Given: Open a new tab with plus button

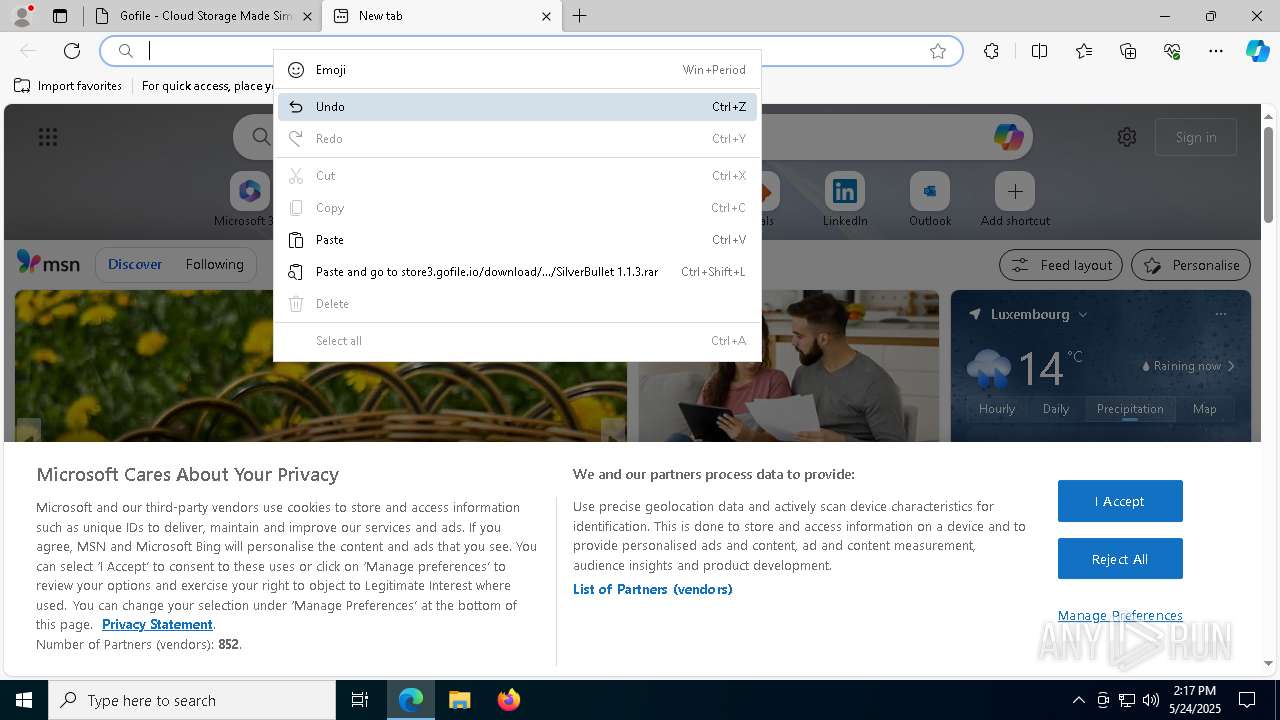Looking at the screenshot, I should click(x=580, y=16).
